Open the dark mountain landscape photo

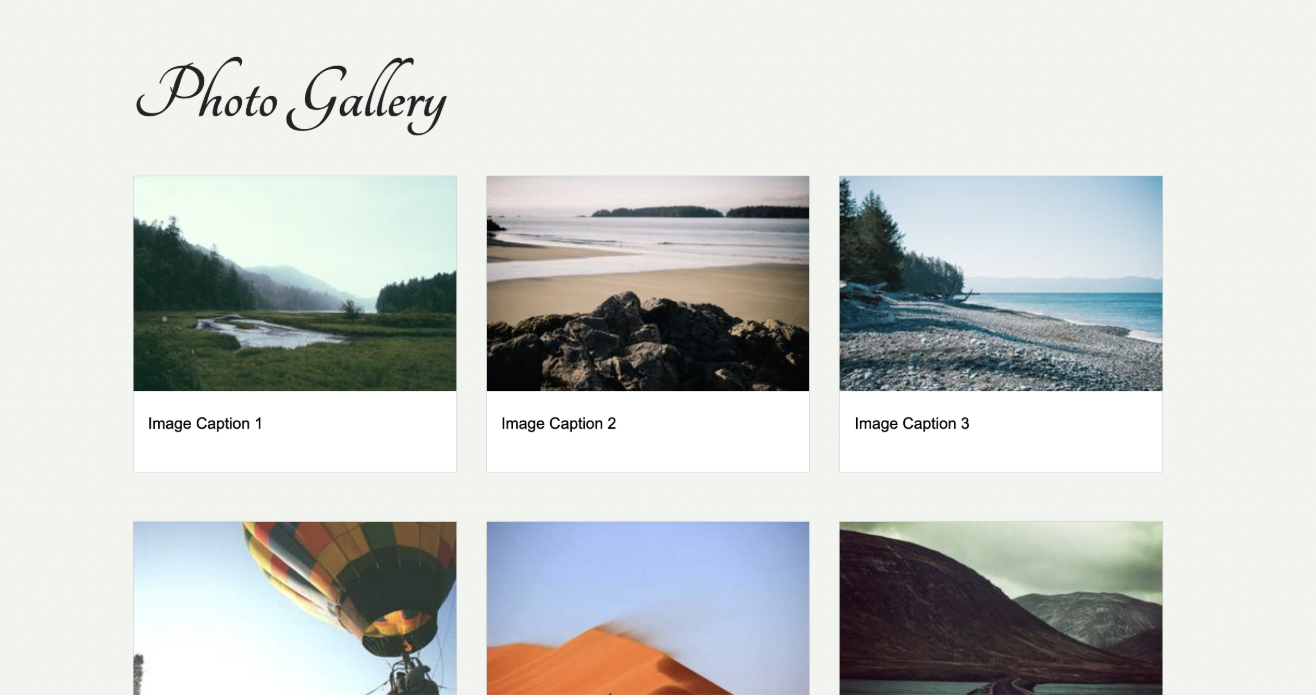[x=1001, y=609]
